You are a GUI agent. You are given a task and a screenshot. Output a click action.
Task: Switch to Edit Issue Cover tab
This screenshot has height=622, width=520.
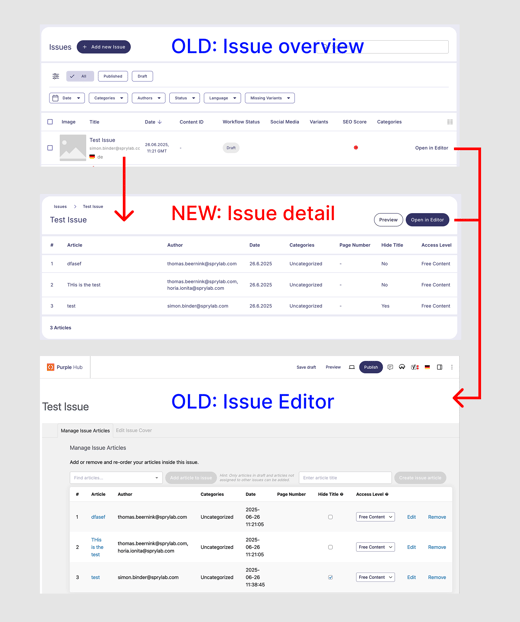[x=134, y=430]
